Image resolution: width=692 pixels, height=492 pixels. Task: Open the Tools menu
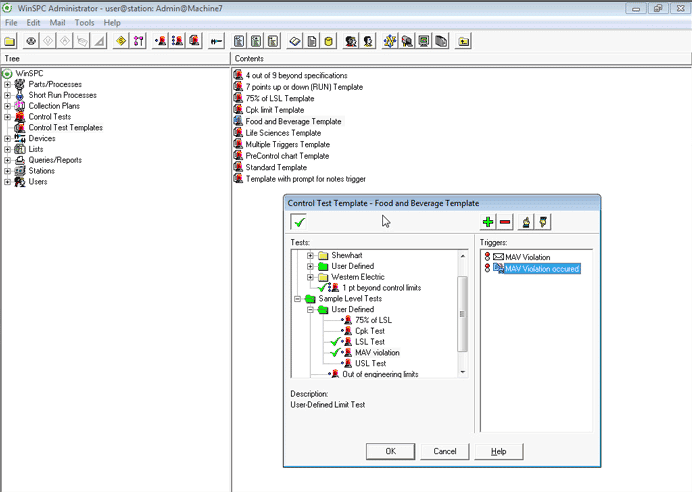click(84, 22)
